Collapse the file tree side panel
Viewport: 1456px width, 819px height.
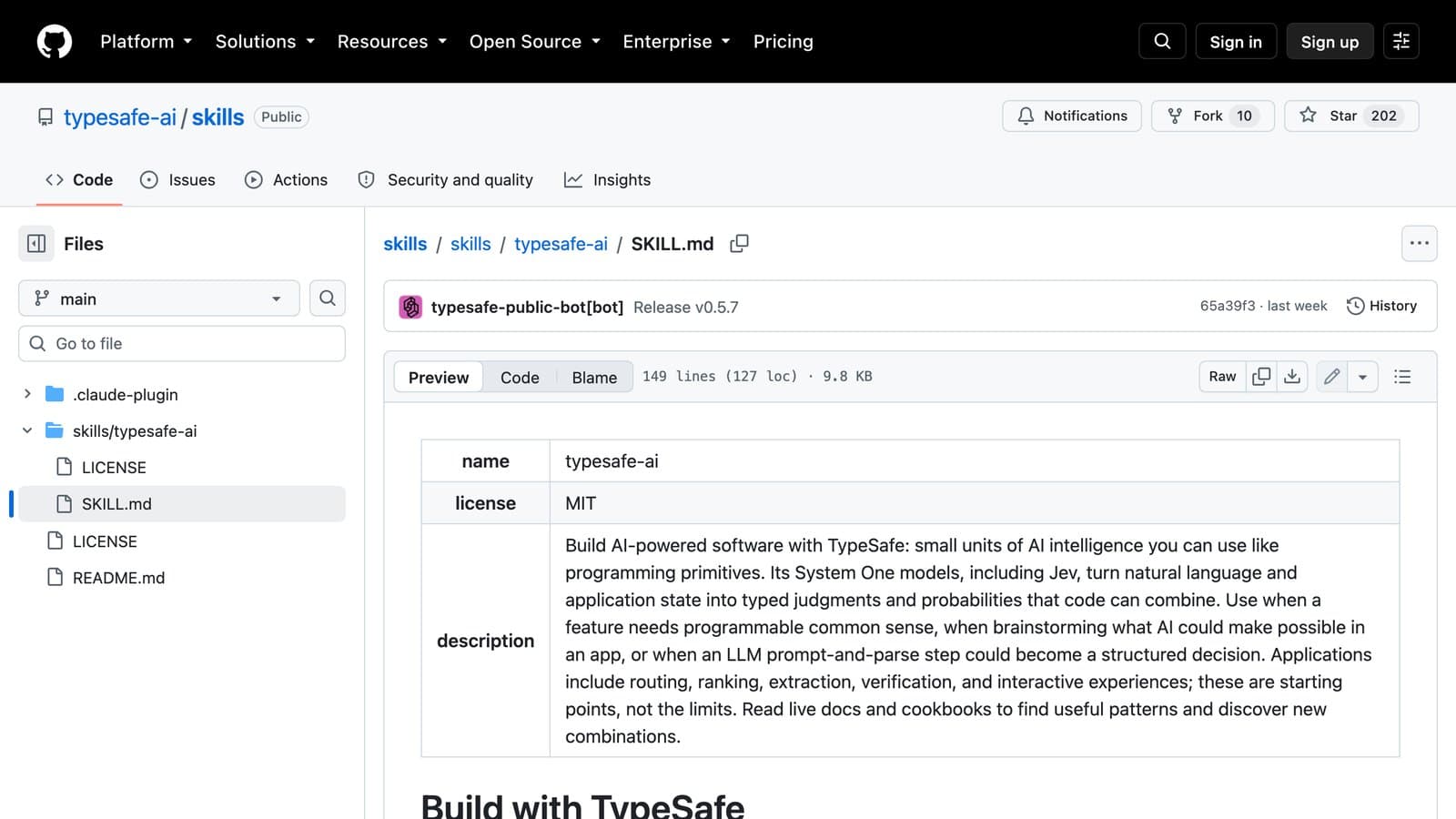(x=36, y=244)
